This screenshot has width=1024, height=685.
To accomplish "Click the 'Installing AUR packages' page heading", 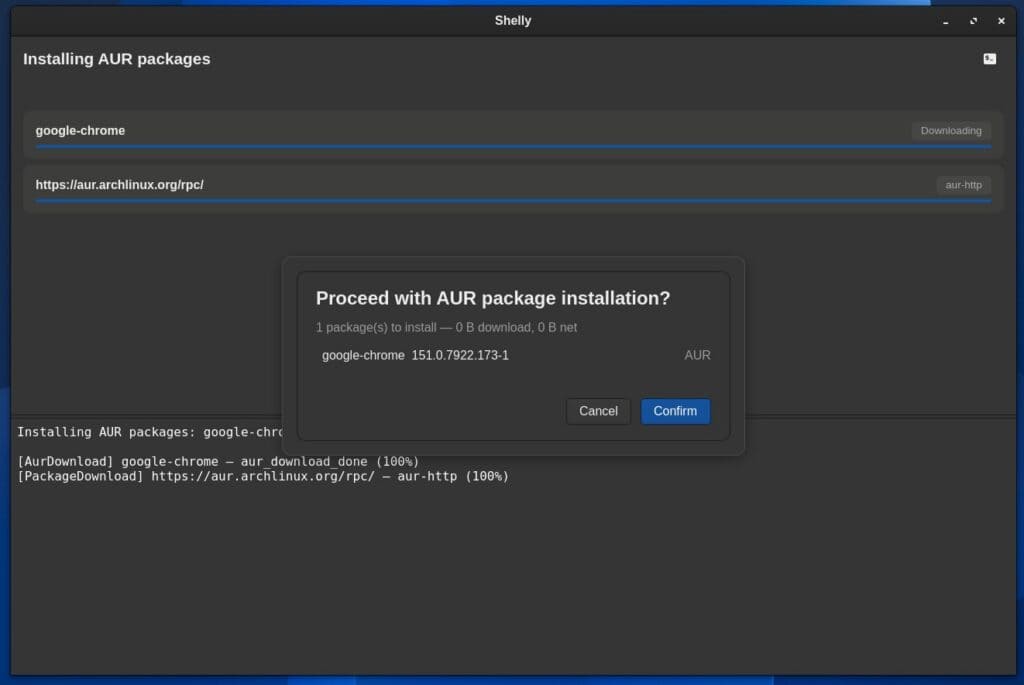I will click(117, 59).
